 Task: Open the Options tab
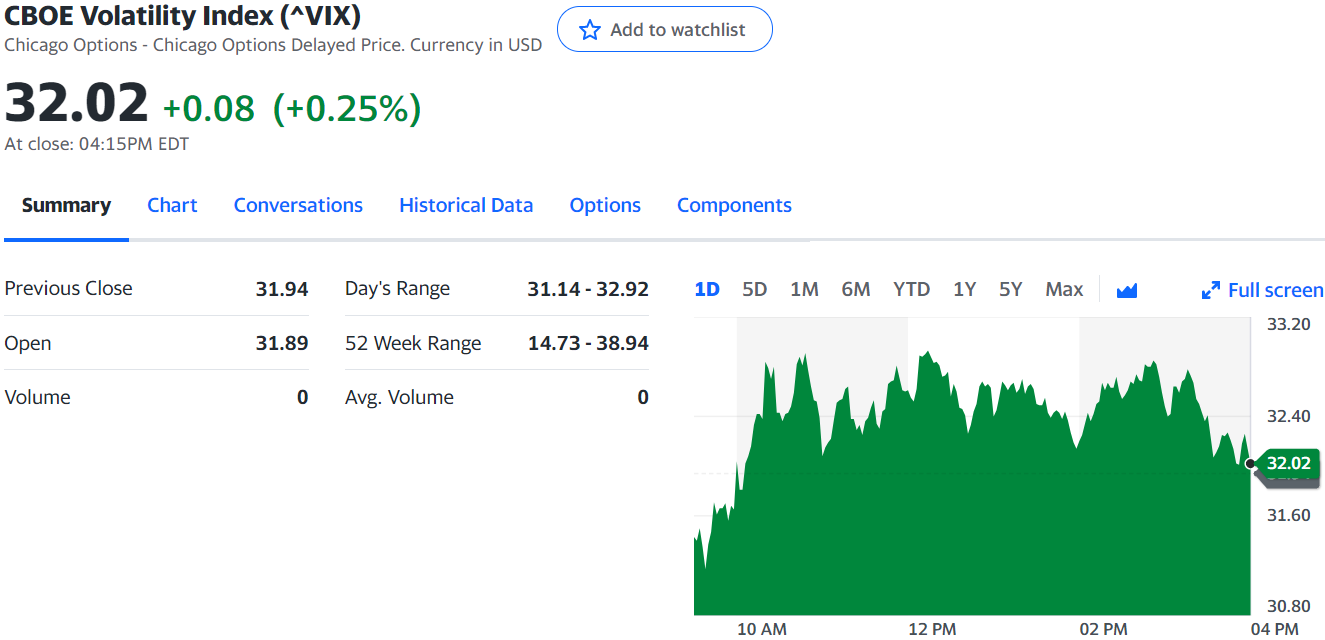(605, 205)
